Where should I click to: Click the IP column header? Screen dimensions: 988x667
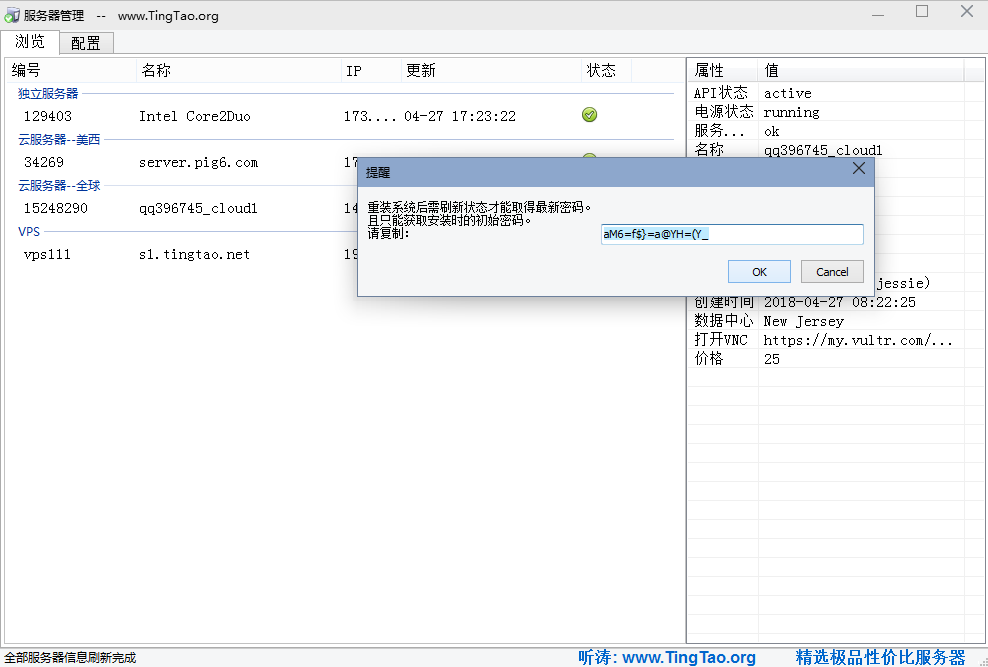tap(371, 71)
